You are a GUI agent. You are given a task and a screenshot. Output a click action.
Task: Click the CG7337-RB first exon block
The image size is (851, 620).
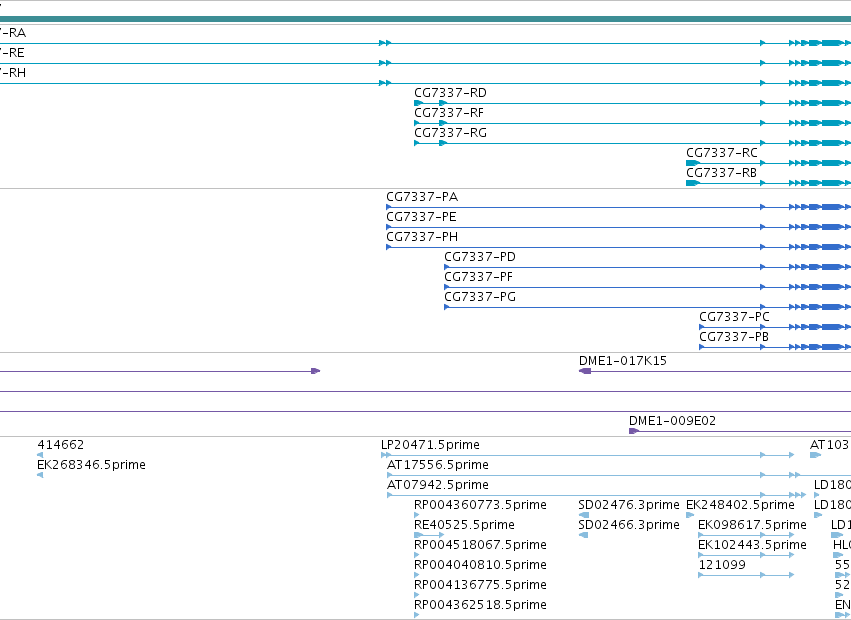(693, 183)
